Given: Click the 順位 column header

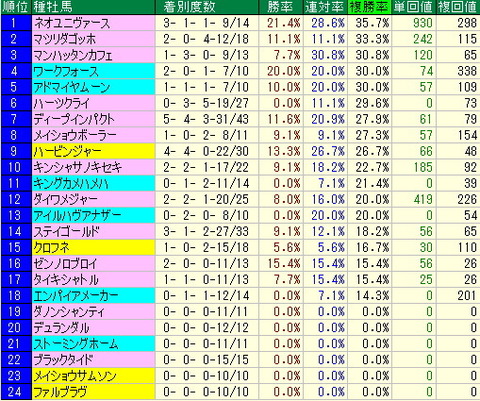Looking at the screenshot, I should coord(15,7).
